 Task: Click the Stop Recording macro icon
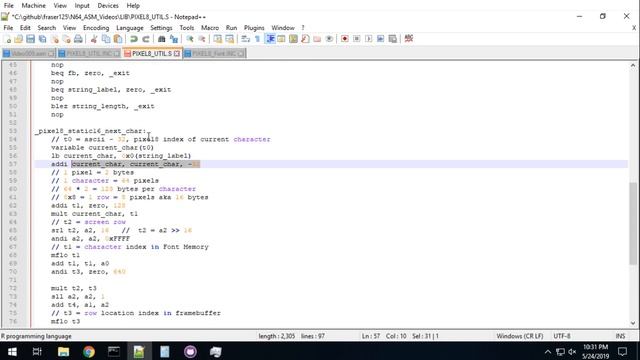(357, 39)
